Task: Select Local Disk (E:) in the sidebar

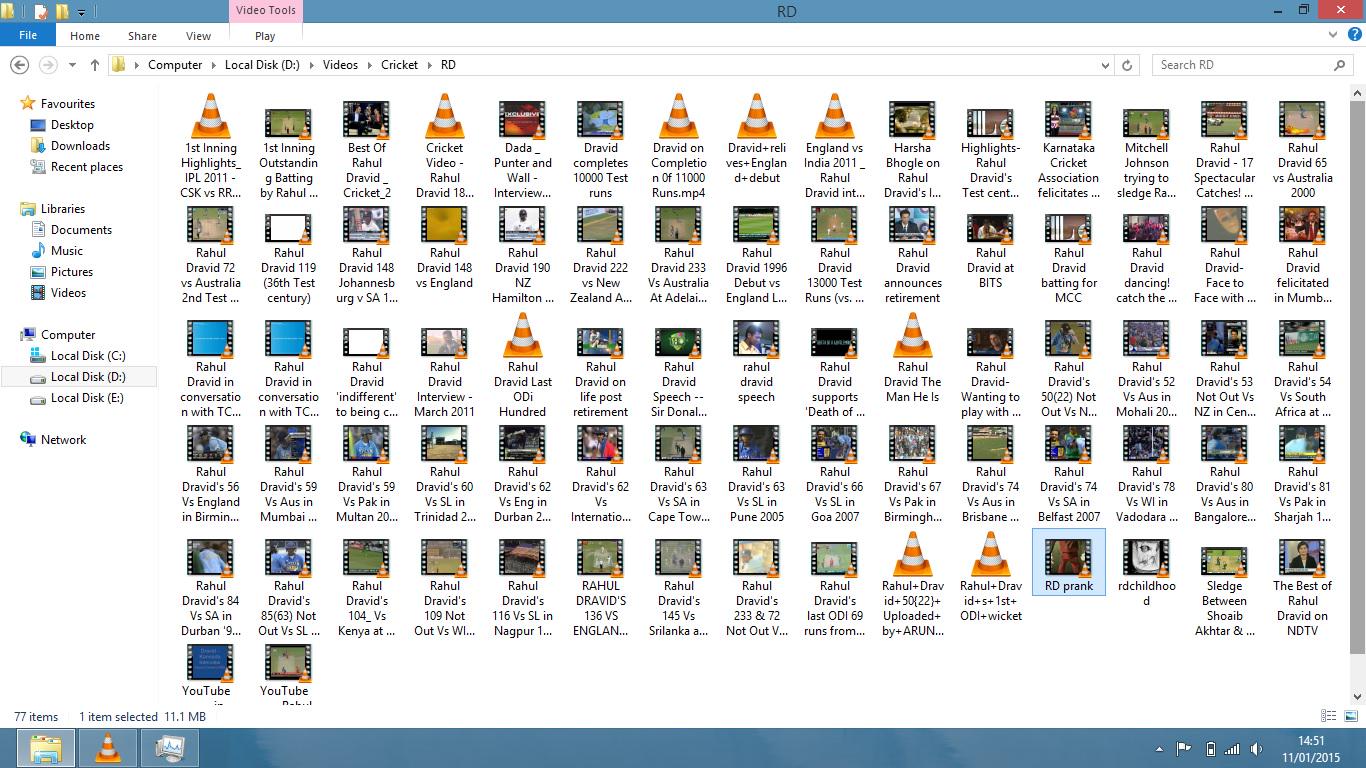Action: coord(88,398)
